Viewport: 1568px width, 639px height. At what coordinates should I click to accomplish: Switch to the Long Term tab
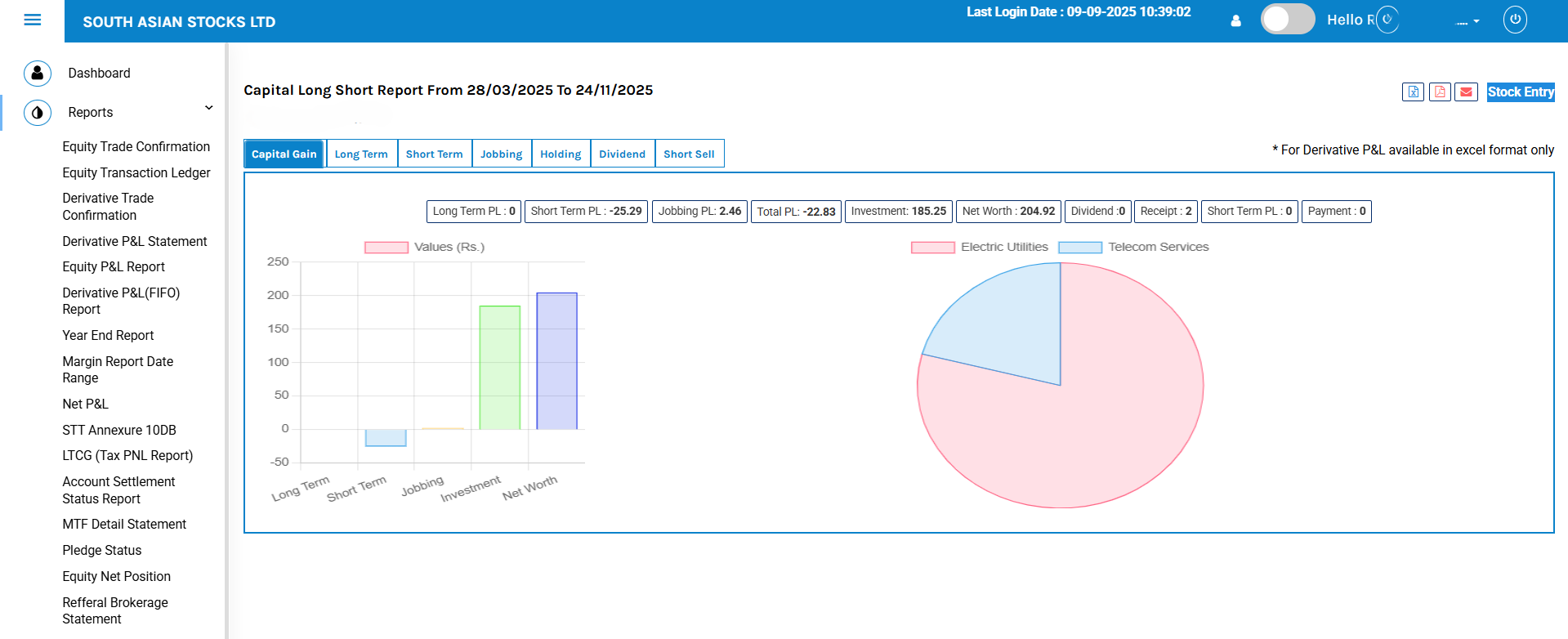point(361,154)
